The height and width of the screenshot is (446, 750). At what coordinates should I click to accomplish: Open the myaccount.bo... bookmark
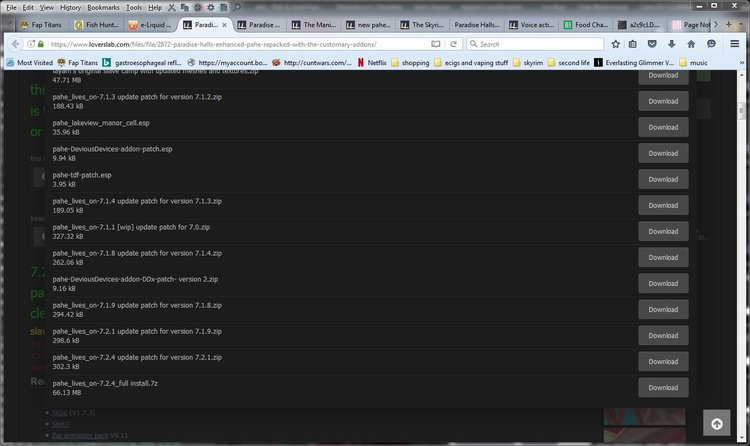coord(227,63)
